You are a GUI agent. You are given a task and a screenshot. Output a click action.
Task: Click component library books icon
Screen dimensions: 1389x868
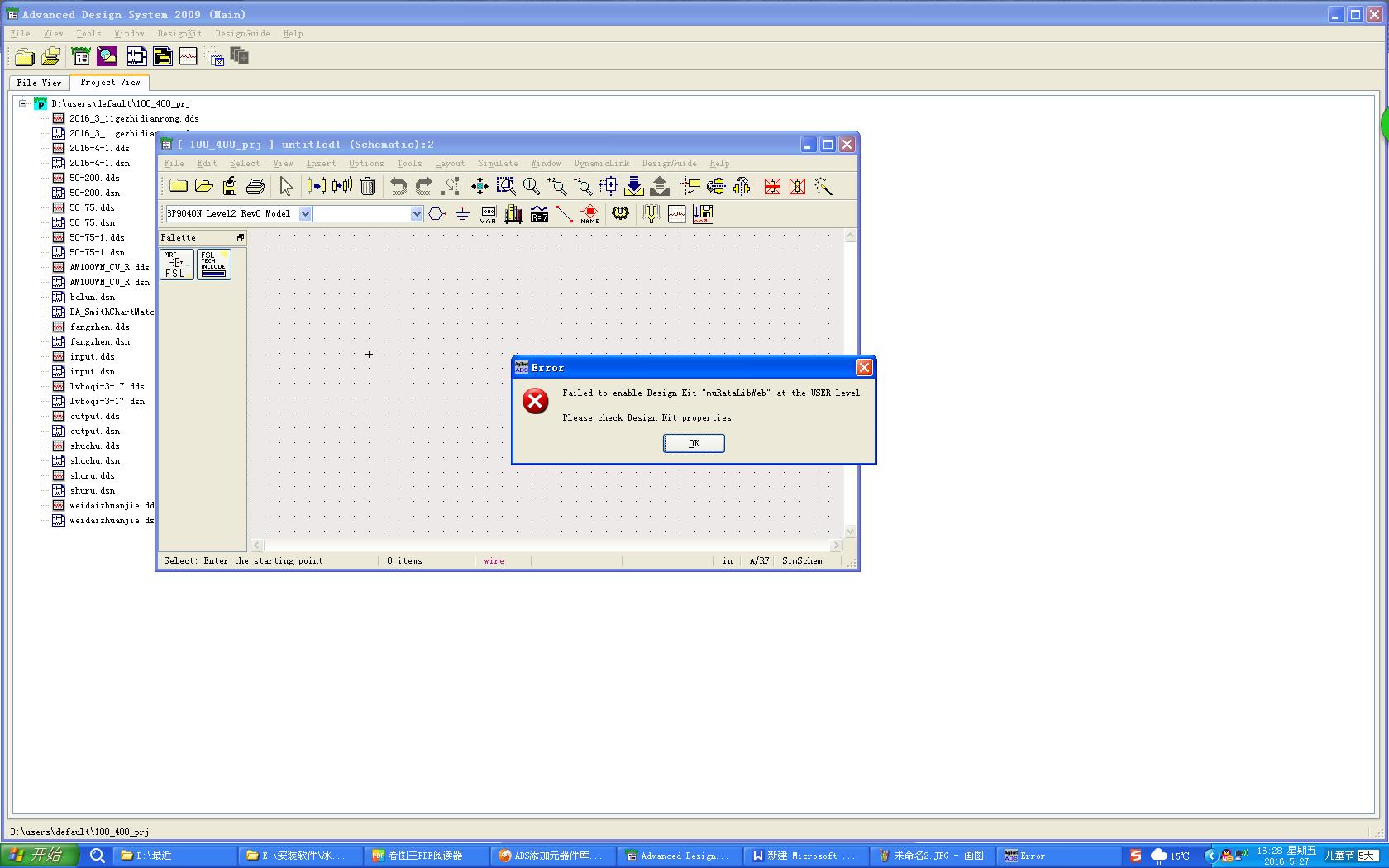tap(513, 214)
